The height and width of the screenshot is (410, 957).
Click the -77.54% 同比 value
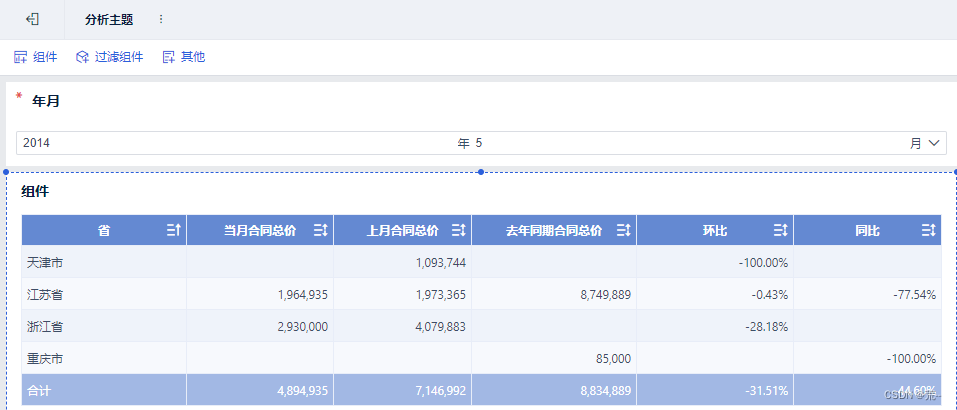click(914, 295)
